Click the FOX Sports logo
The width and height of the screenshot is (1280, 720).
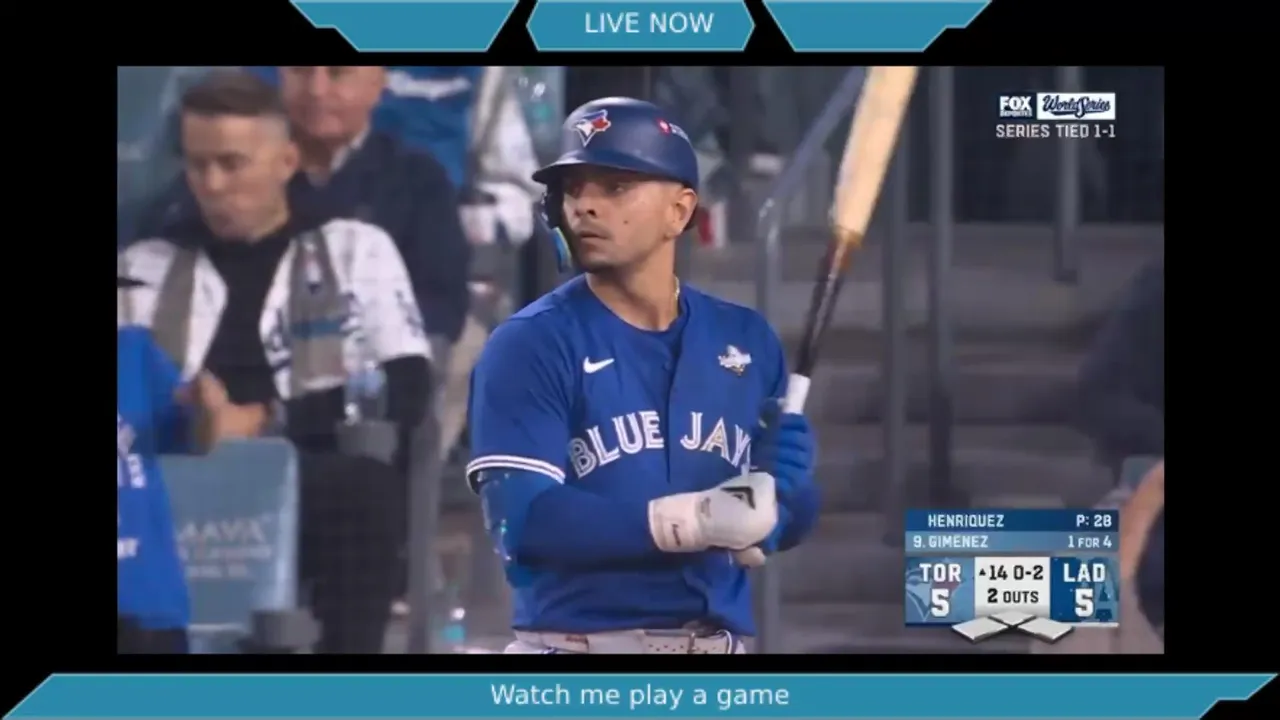[x=1015, y=106]
